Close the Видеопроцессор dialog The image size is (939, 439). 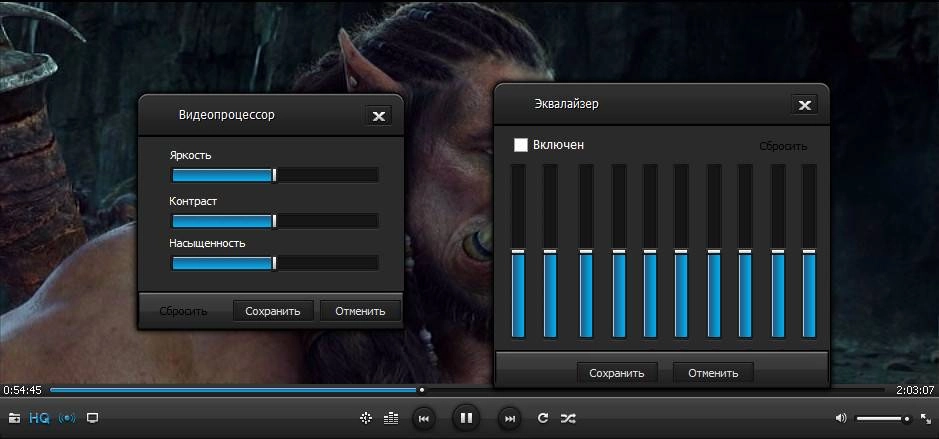(378, 116)
